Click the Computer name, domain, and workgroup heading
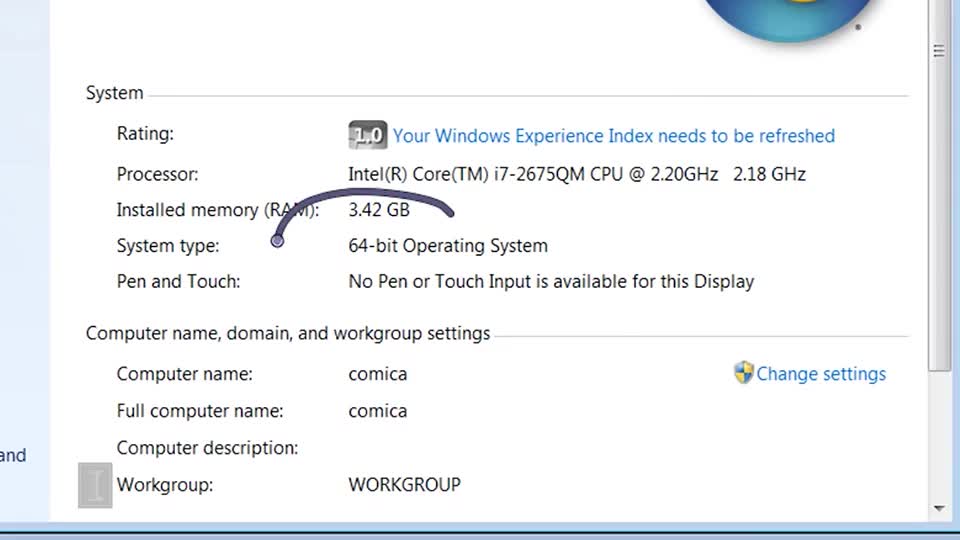 tap(288, 334)
